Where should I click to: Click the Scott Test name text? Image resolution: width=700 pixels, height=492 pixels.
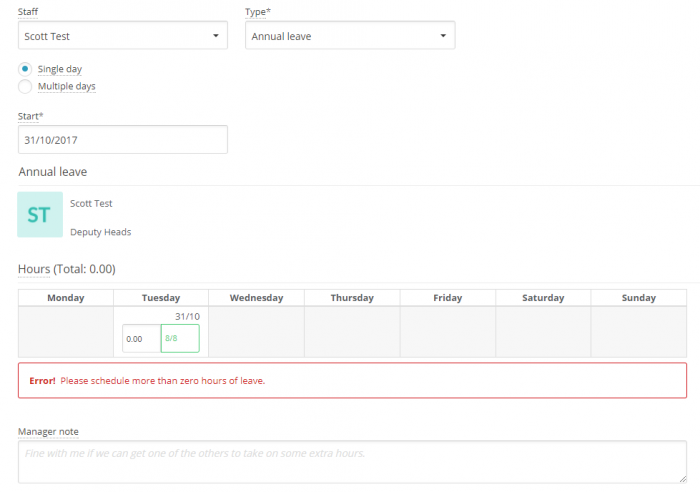click(91, 204)
